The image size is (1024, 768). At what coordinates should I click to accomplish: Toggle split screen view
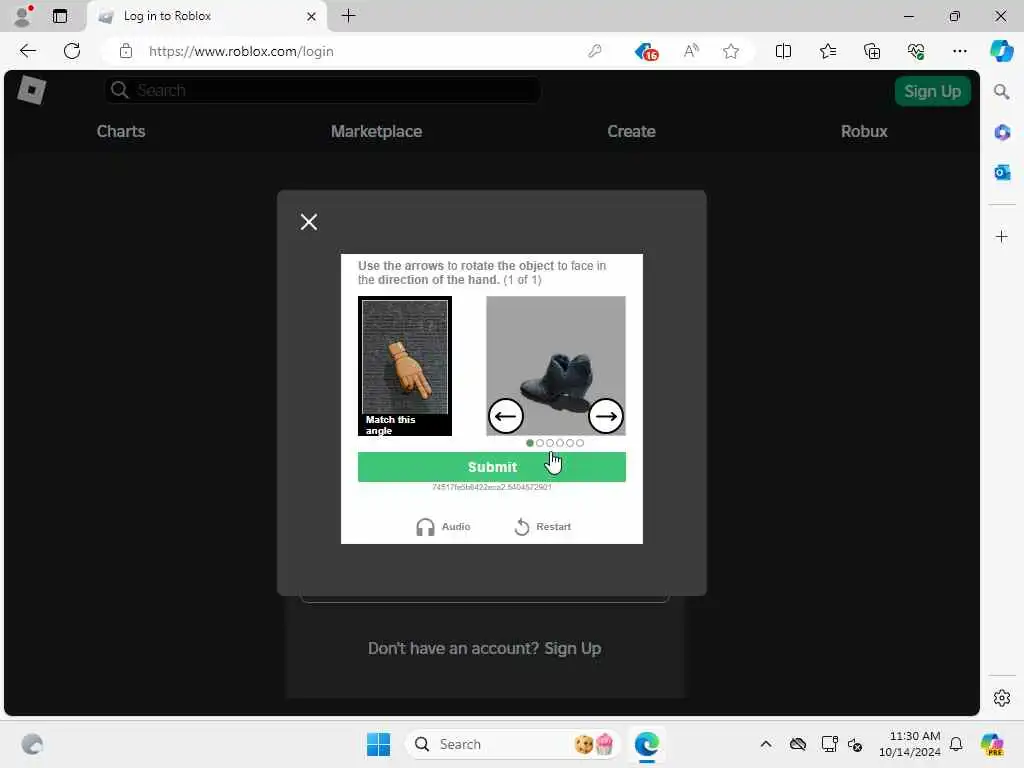[x=783, y=51]
